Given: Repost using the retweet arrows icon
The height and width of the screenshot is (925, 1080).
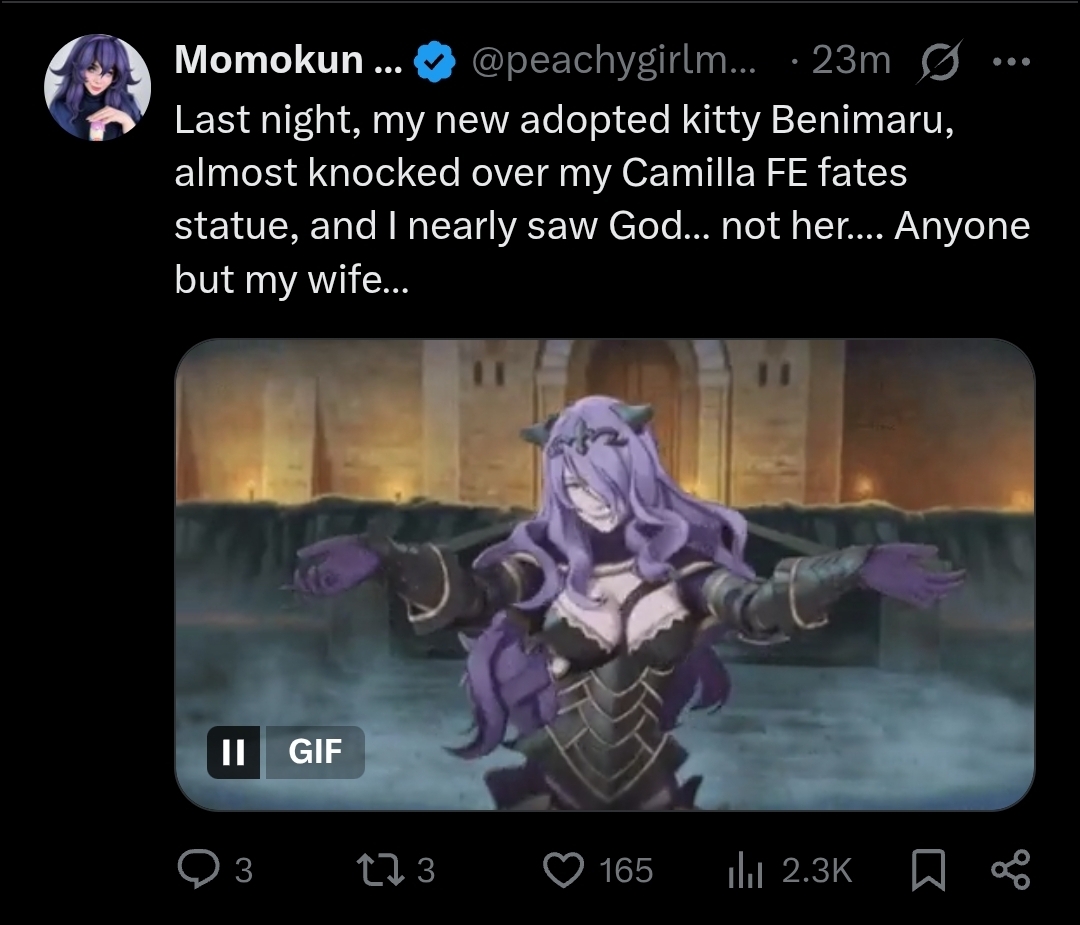Looking at the screenshot, I should [x=380, y=870].
